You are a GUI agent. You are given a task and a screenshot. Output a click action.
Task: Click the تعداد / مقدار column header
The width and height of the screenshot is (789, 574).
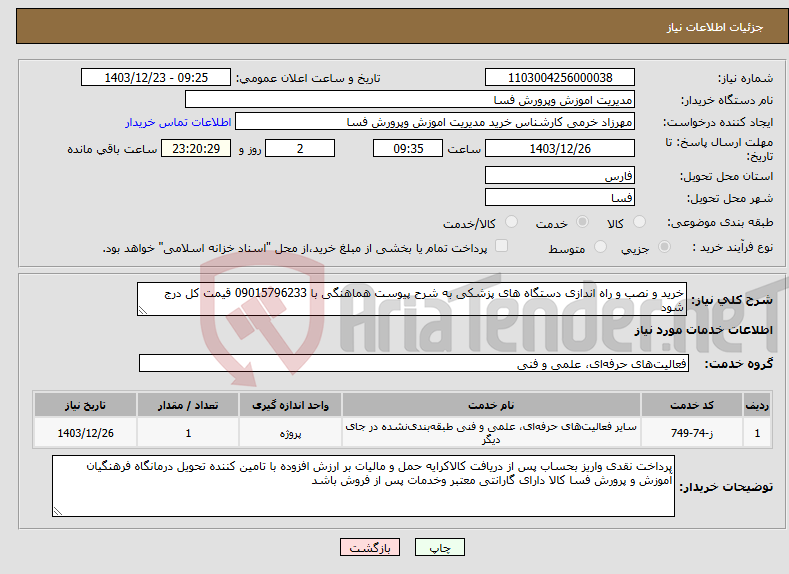[x=188, y=405]
